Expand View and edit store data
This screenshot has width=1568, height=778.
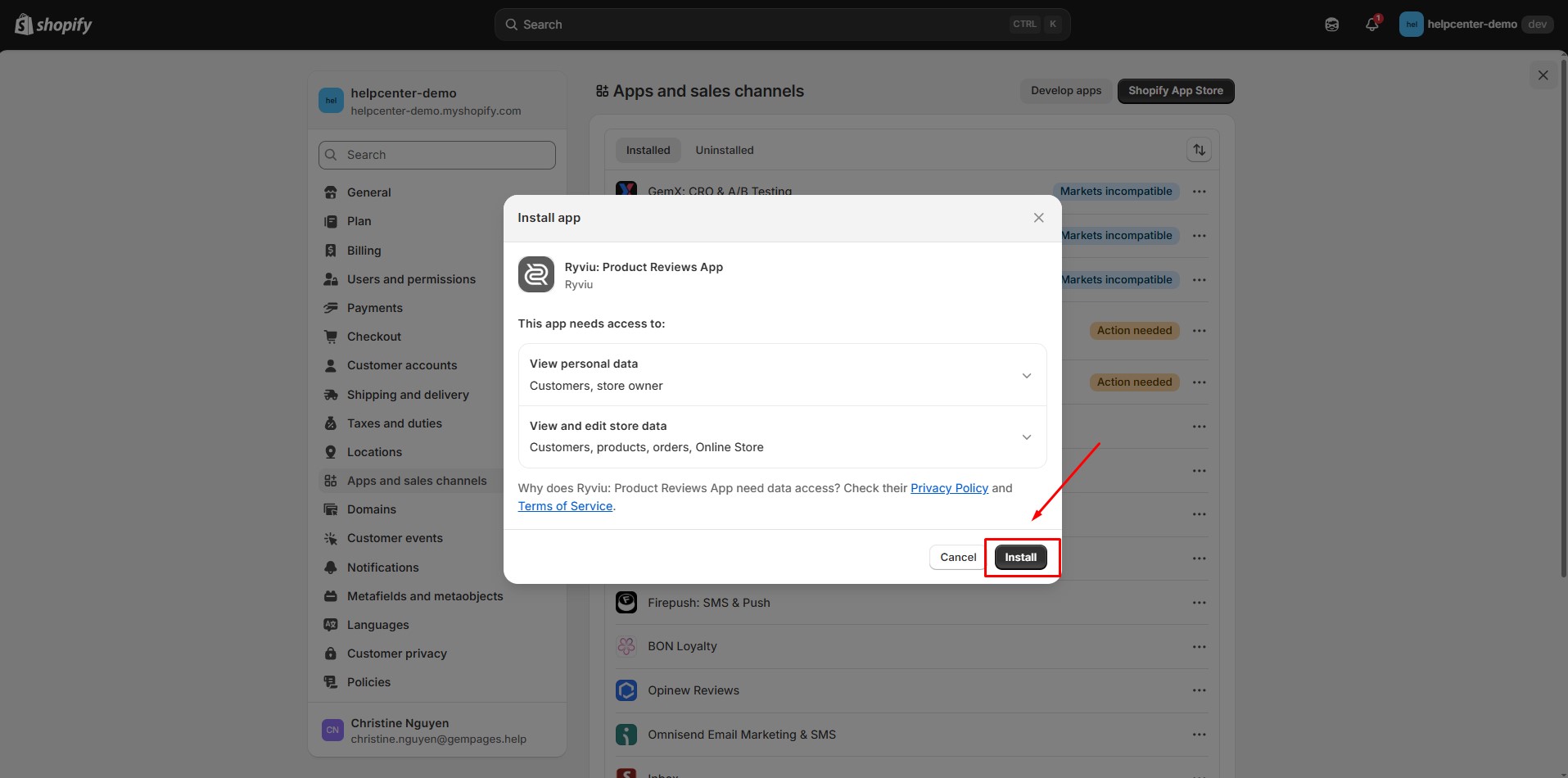tap(1026, 437)
